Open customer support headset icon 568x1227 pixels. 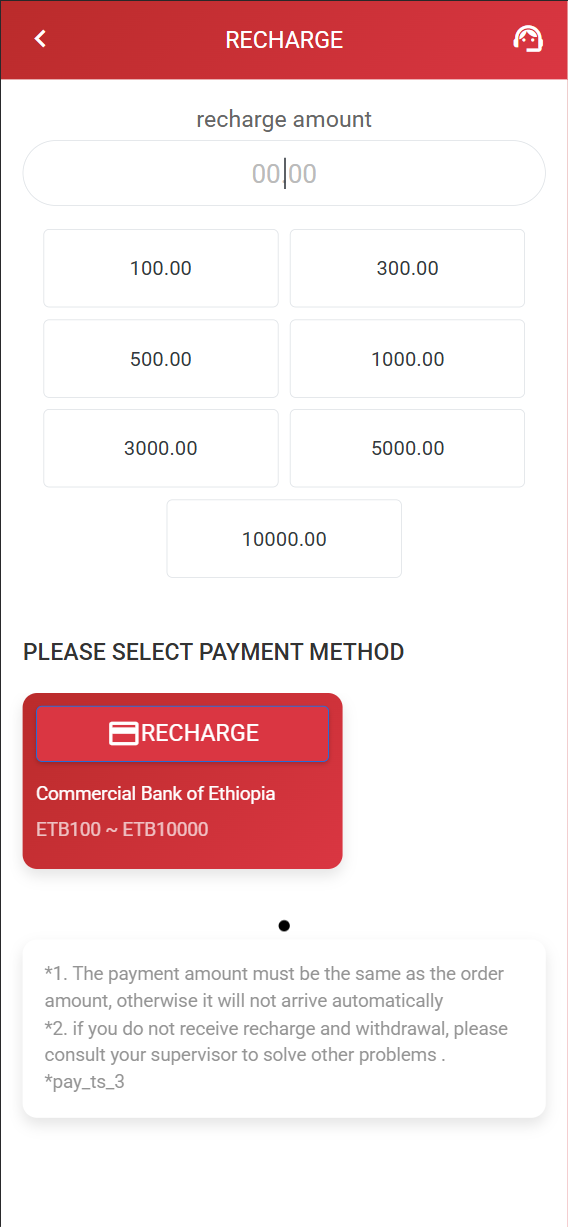[528, 39]
